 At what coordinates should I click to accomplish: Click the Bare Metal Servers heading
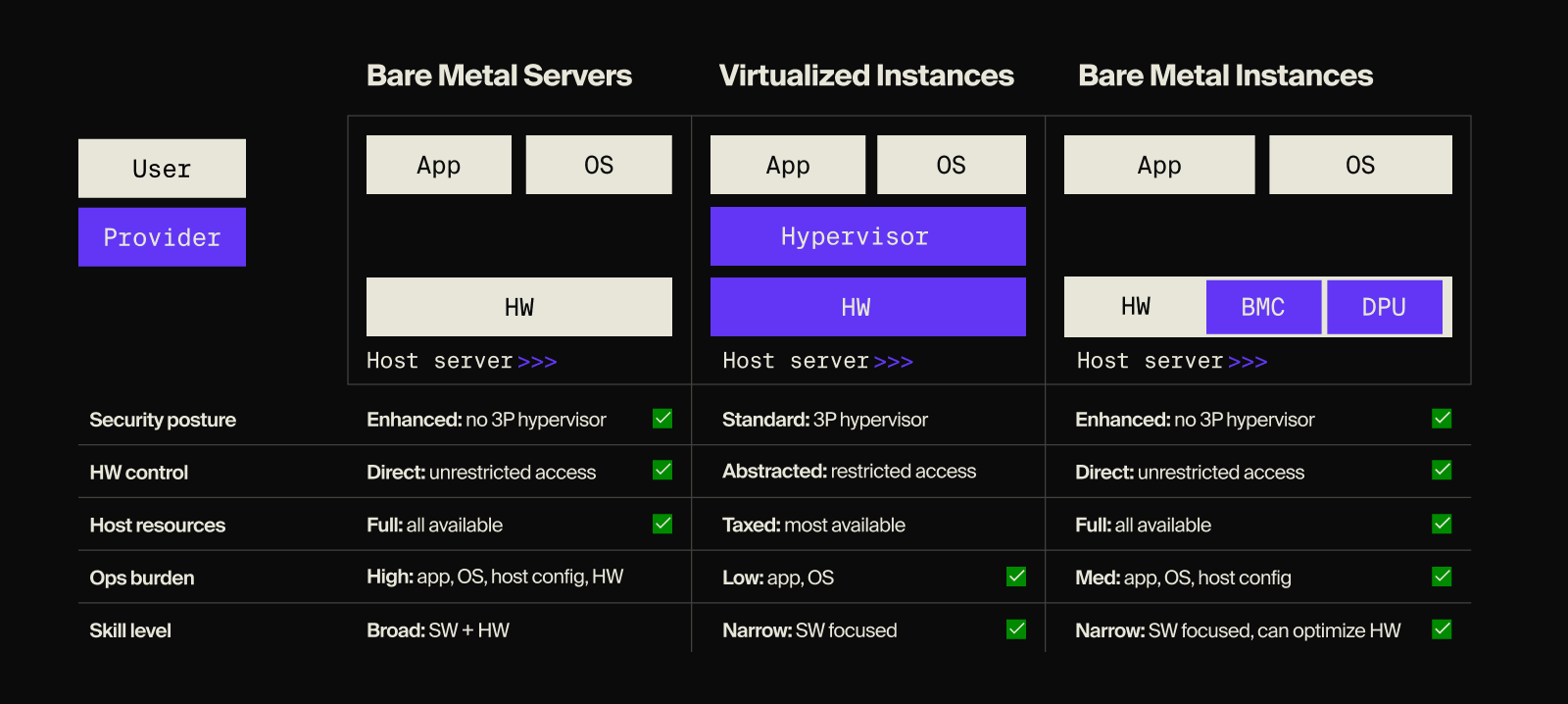tap(499, 75)
